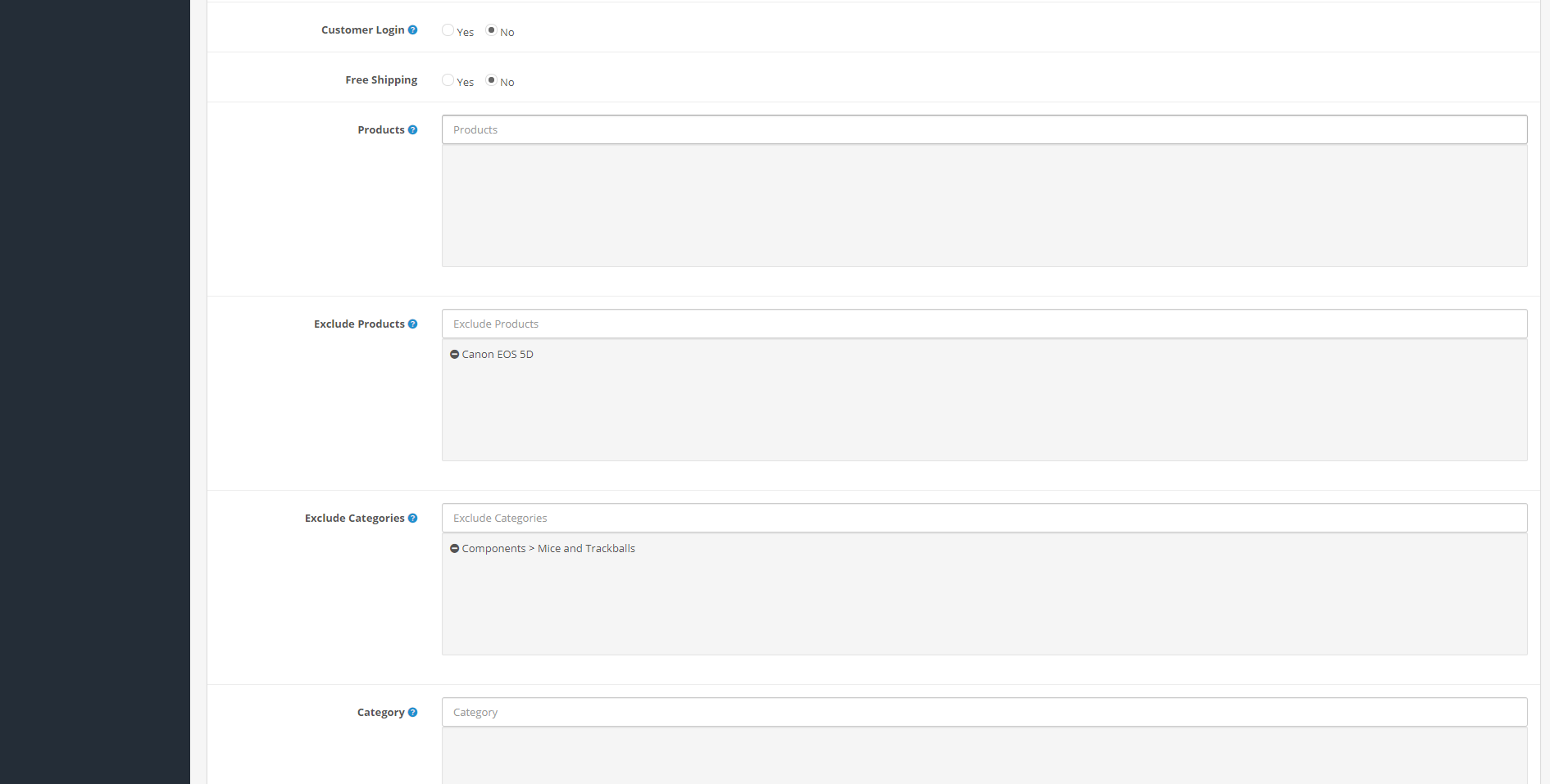Click the Exclude Categories help icon
Screen dimensions: 1550x784
point(412,519)
